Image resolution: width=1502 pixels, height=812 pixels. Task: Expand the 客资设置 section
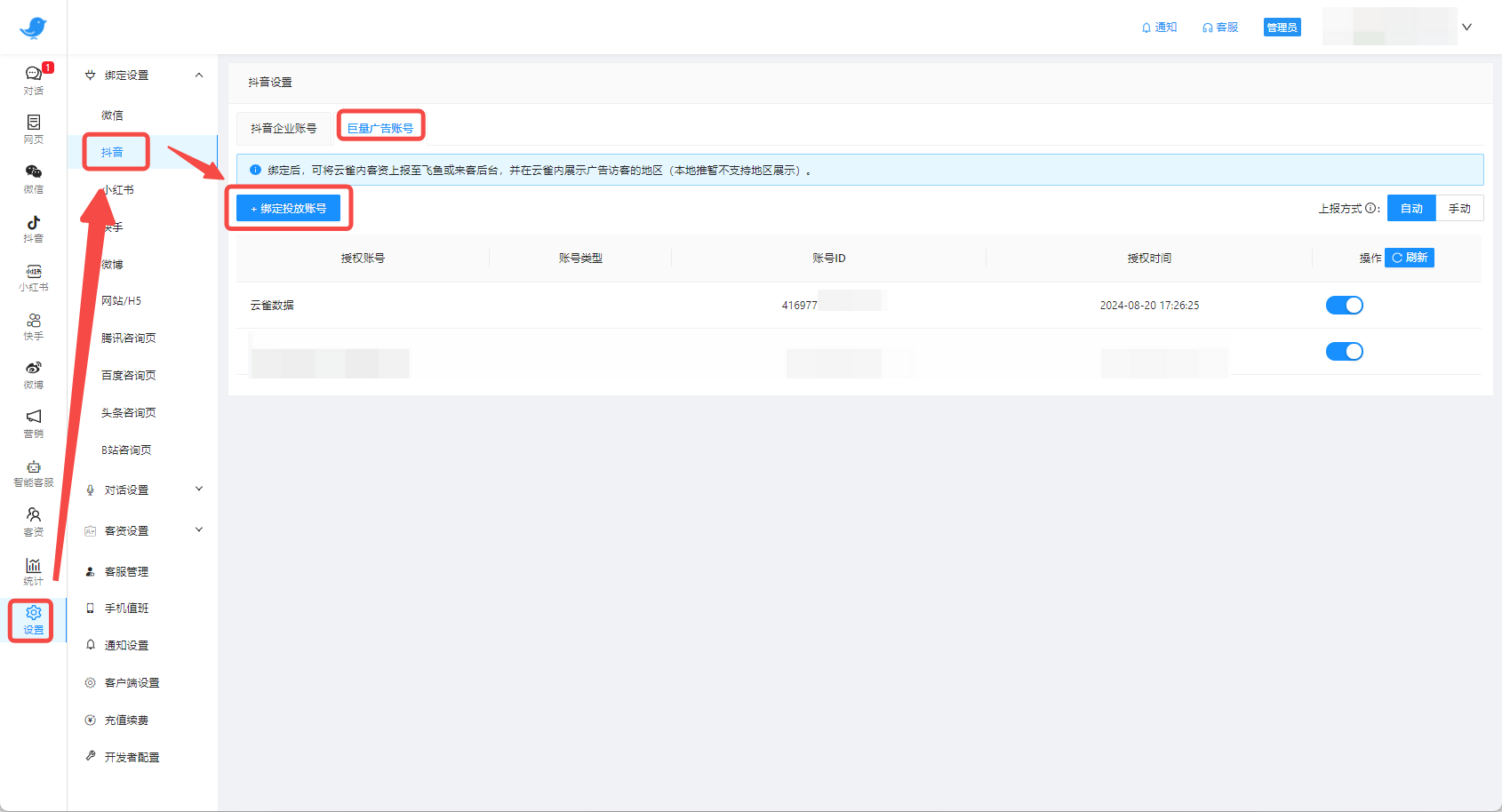tap(199, 530)
